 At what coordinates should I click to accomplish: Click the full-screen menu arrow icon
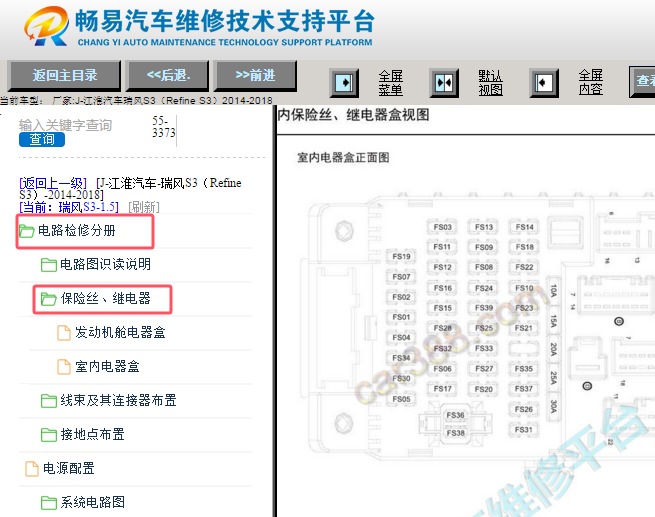click(344, 83)
